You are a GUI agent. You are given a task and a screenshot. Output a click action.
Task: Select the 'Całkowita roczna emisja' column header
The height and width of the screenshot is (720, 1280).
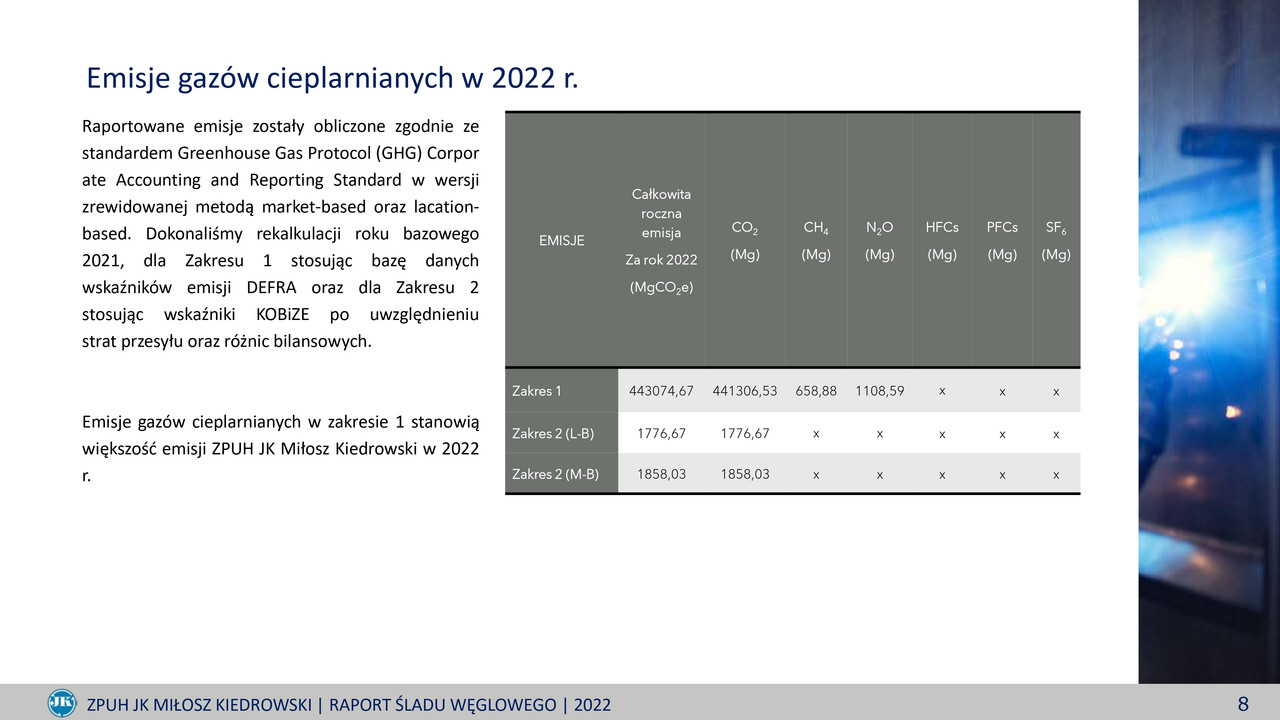pos(661,240)
